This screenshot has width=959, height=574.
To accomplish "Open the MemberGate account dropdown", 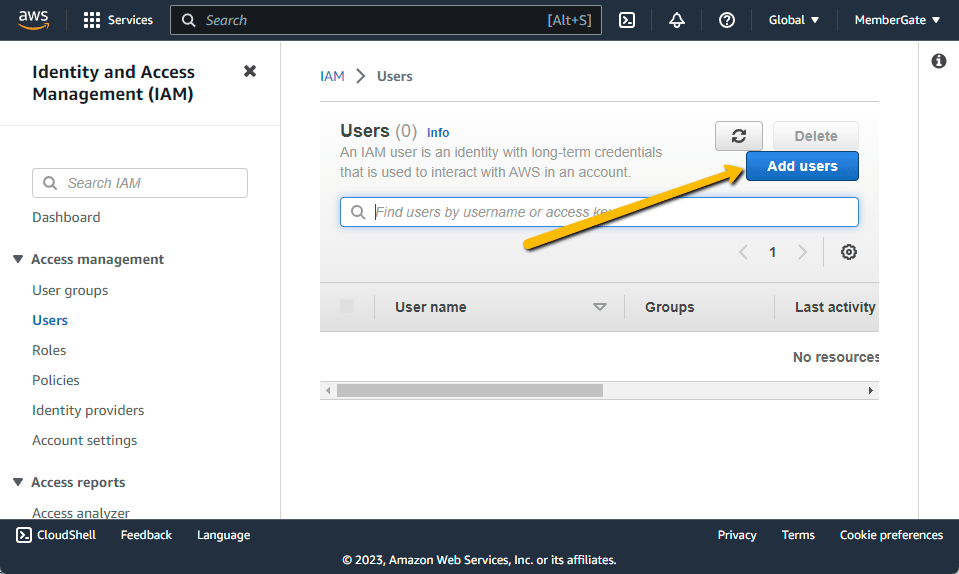I will coord(897,20).
